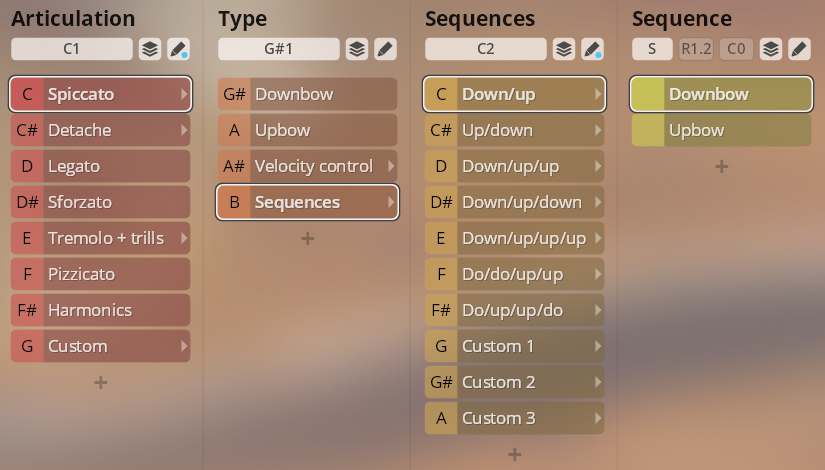Click the layers icon in the Type column
This screenshot has width=825, height=470.
pyautogui.click(x=357, y=49)
